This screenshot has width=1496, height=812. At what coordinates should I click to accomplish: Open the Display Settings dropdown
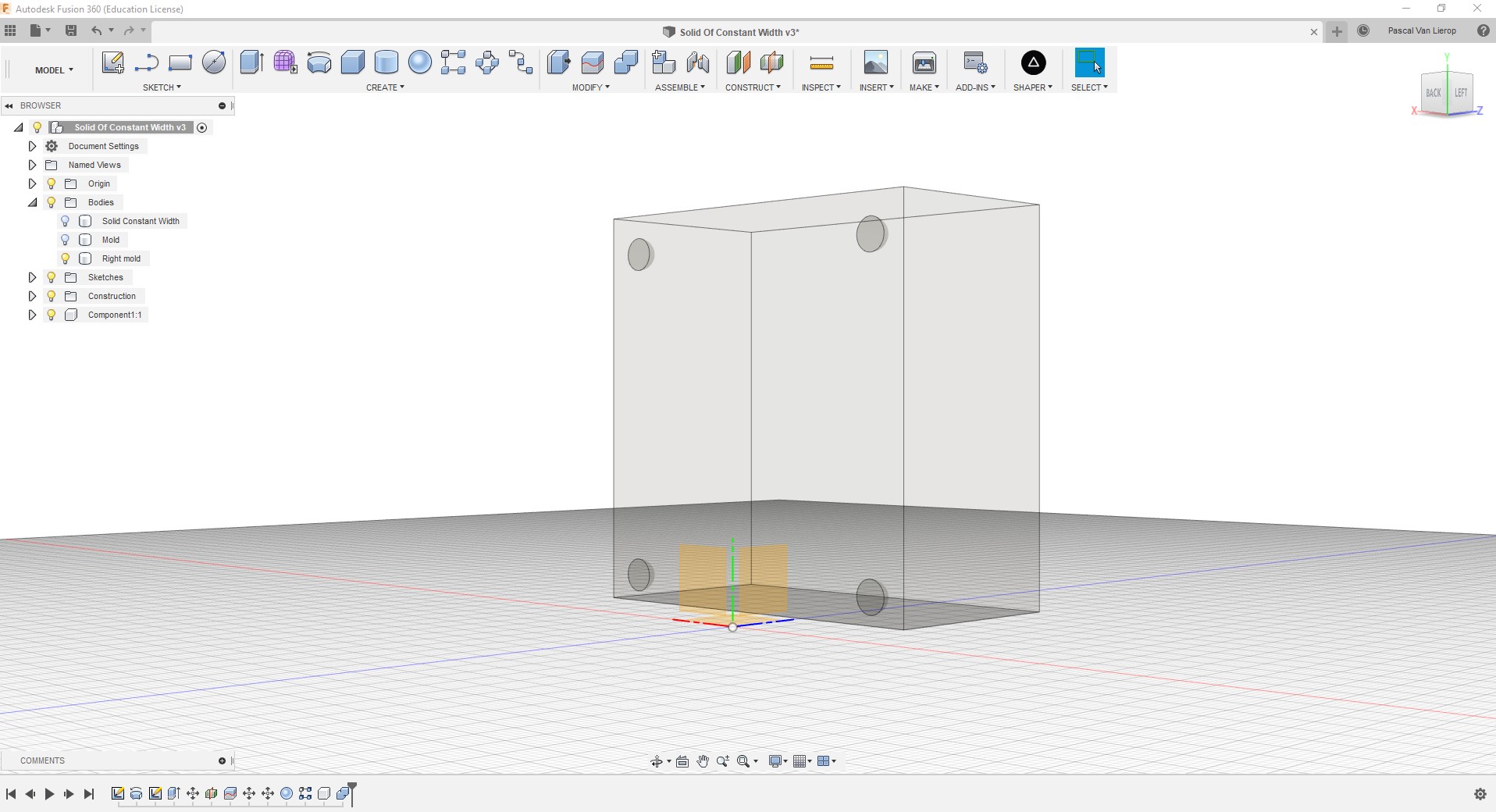[778, 761]
